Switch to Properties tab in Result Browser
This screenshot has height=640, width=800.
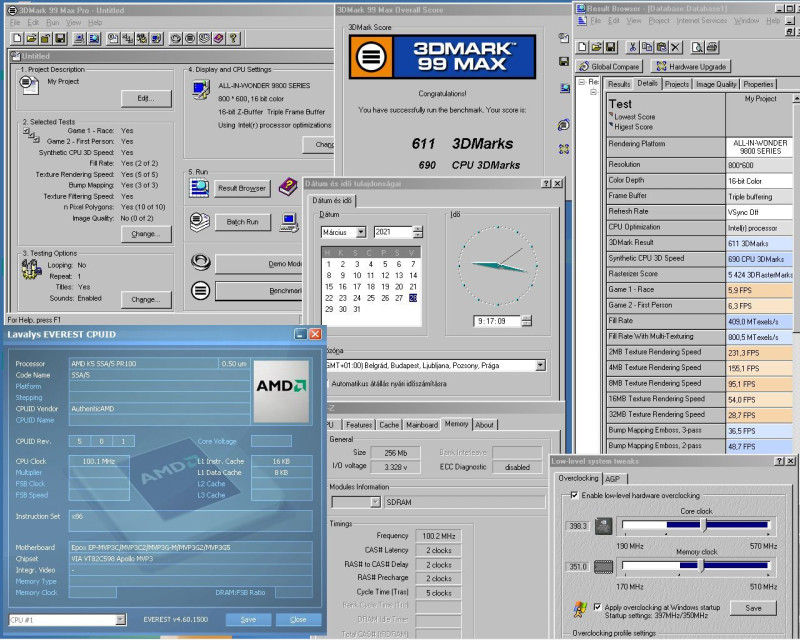758,84
